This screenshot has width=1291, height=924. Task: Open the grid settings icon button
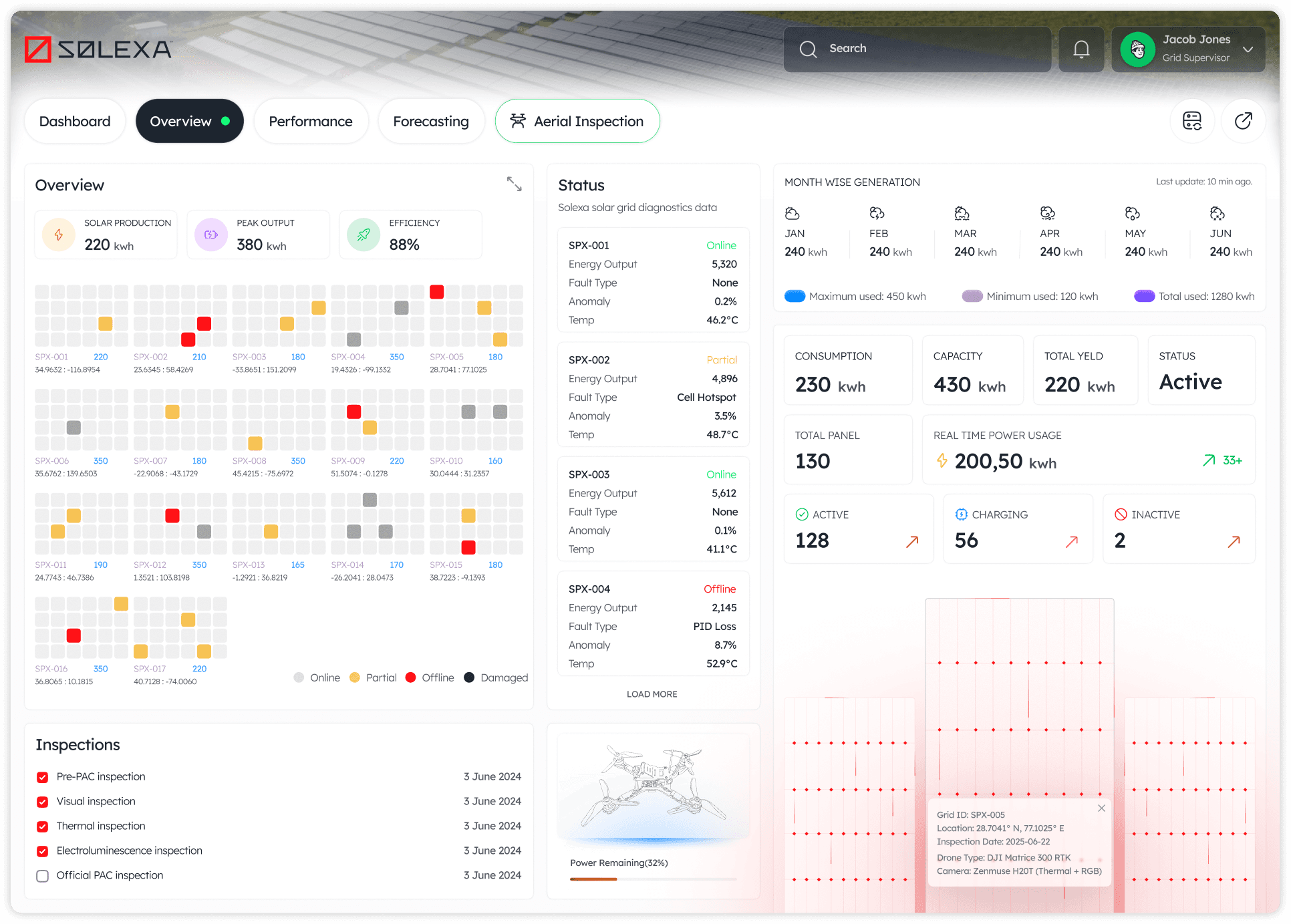click(1192, 121)
